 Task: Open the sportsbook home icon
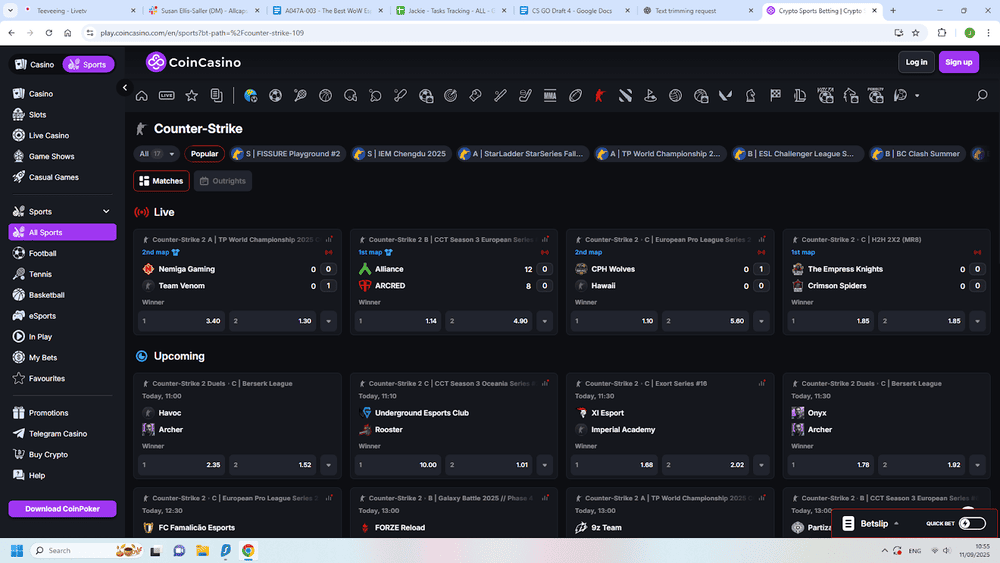[x=142, y=96]
